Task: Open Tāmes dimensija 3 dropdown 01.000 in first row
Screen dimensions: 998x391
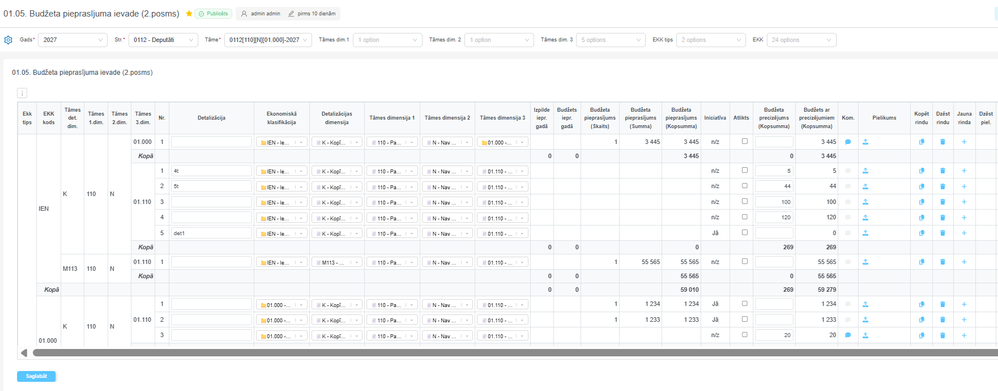Action: tap(503, 142)
